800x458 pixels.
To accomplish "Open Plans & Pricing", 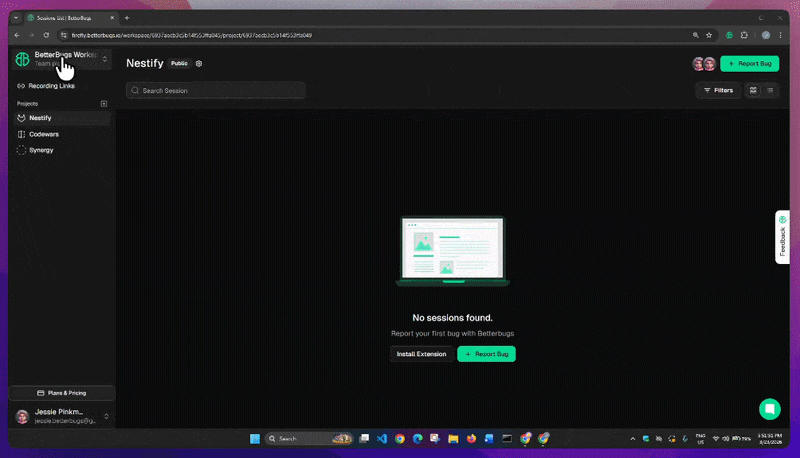I will pos(62,393).
